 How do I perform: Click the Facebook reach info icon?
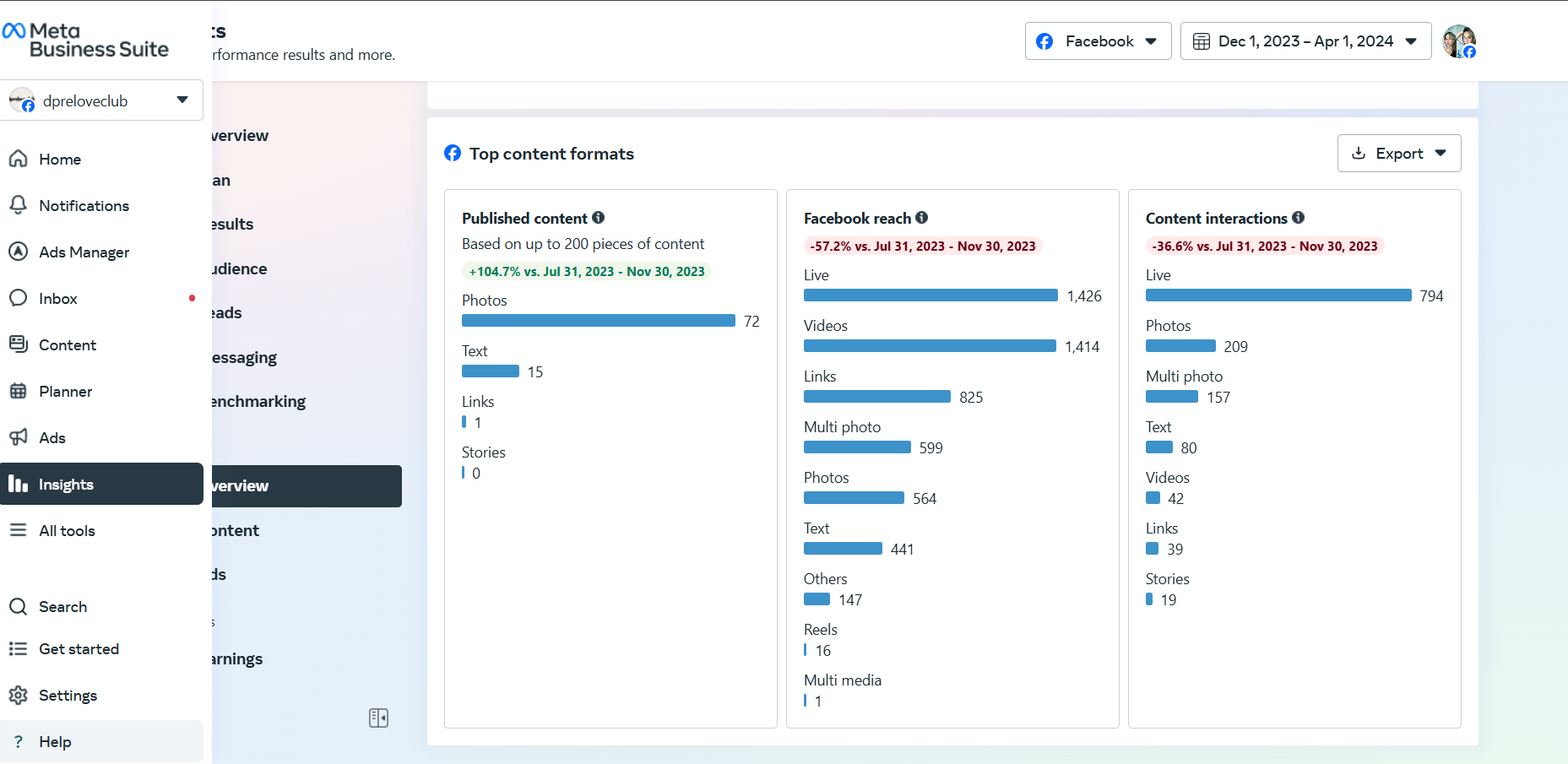coord(922,217)
